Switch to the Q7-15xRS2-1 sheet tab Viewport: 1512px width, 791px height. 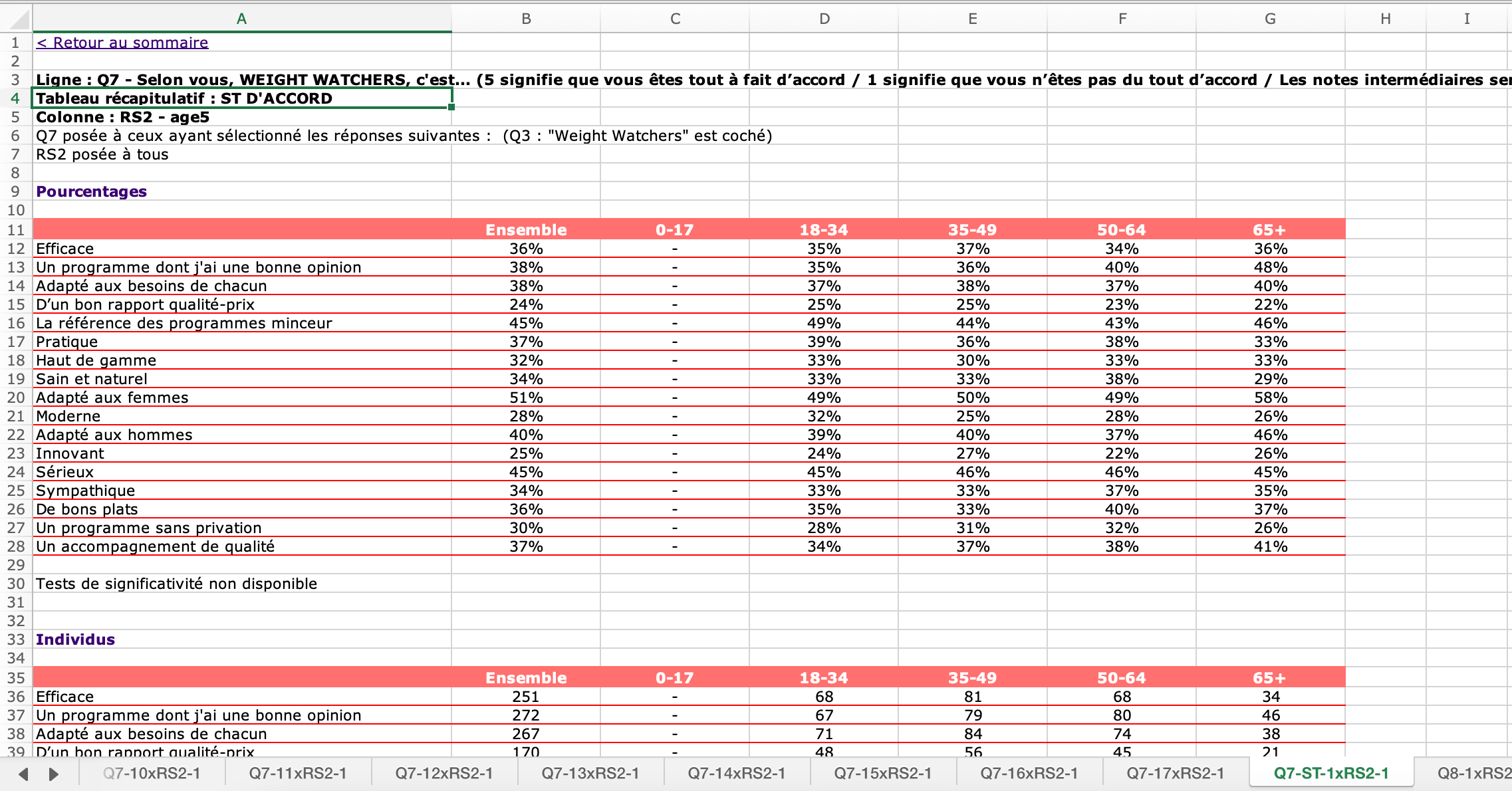coord(883,773)
